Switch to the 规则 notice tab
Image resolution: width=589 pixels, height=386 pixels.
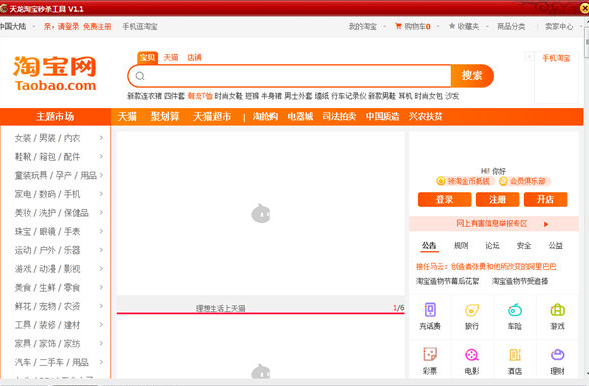click(x=461, y=246)
